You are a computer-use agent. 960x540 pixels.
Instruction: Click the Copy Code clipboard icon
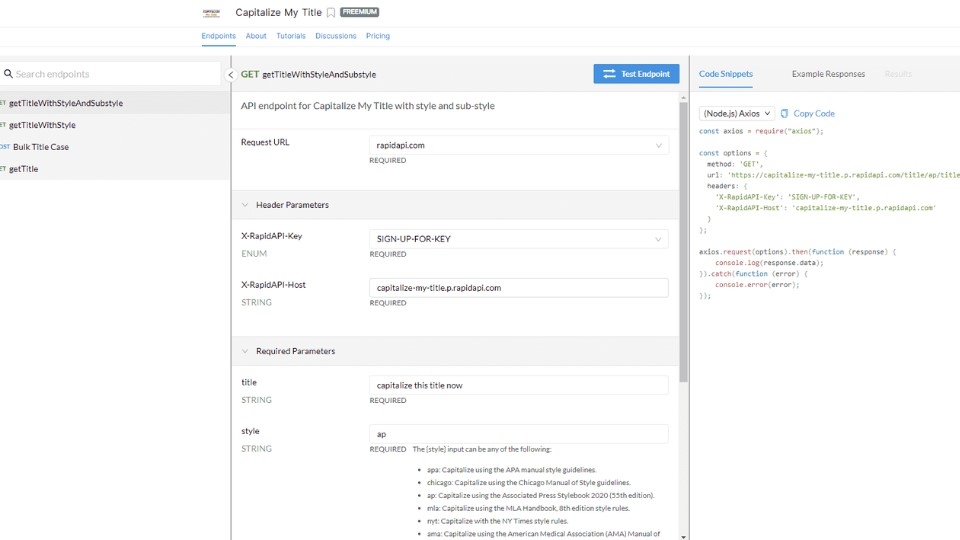785,114
